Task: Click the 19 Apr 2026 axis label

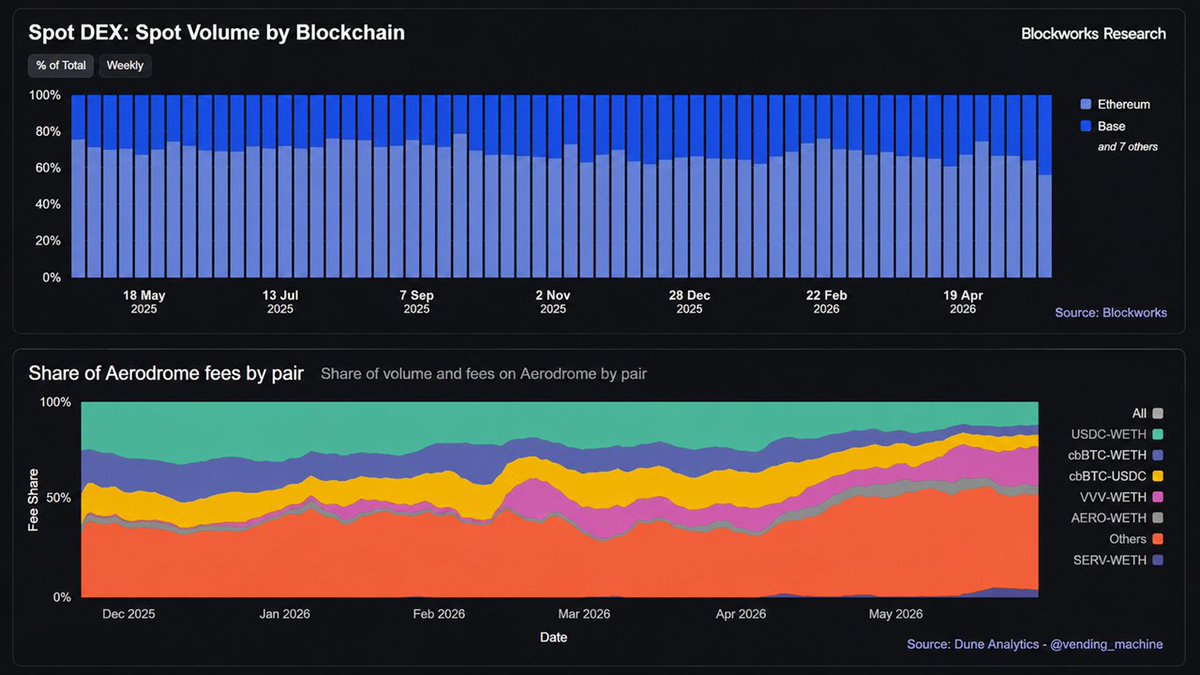Action: click(x=962, y=302)
